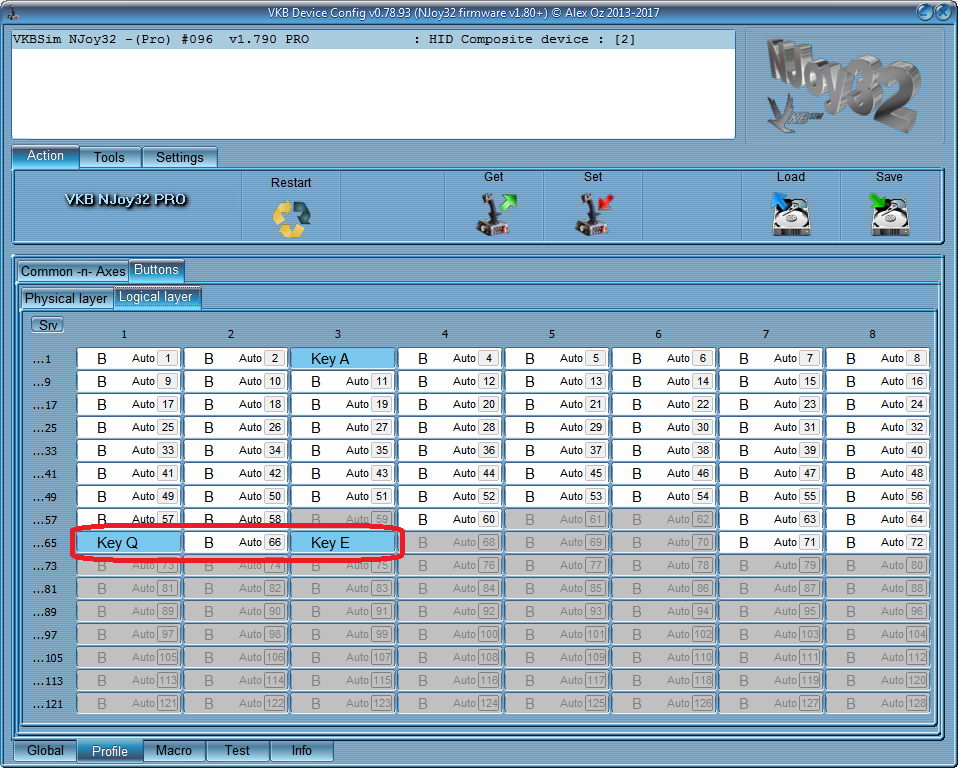Open the Macro bottom tab
The image size is (958, 768).
click(174, 750)
